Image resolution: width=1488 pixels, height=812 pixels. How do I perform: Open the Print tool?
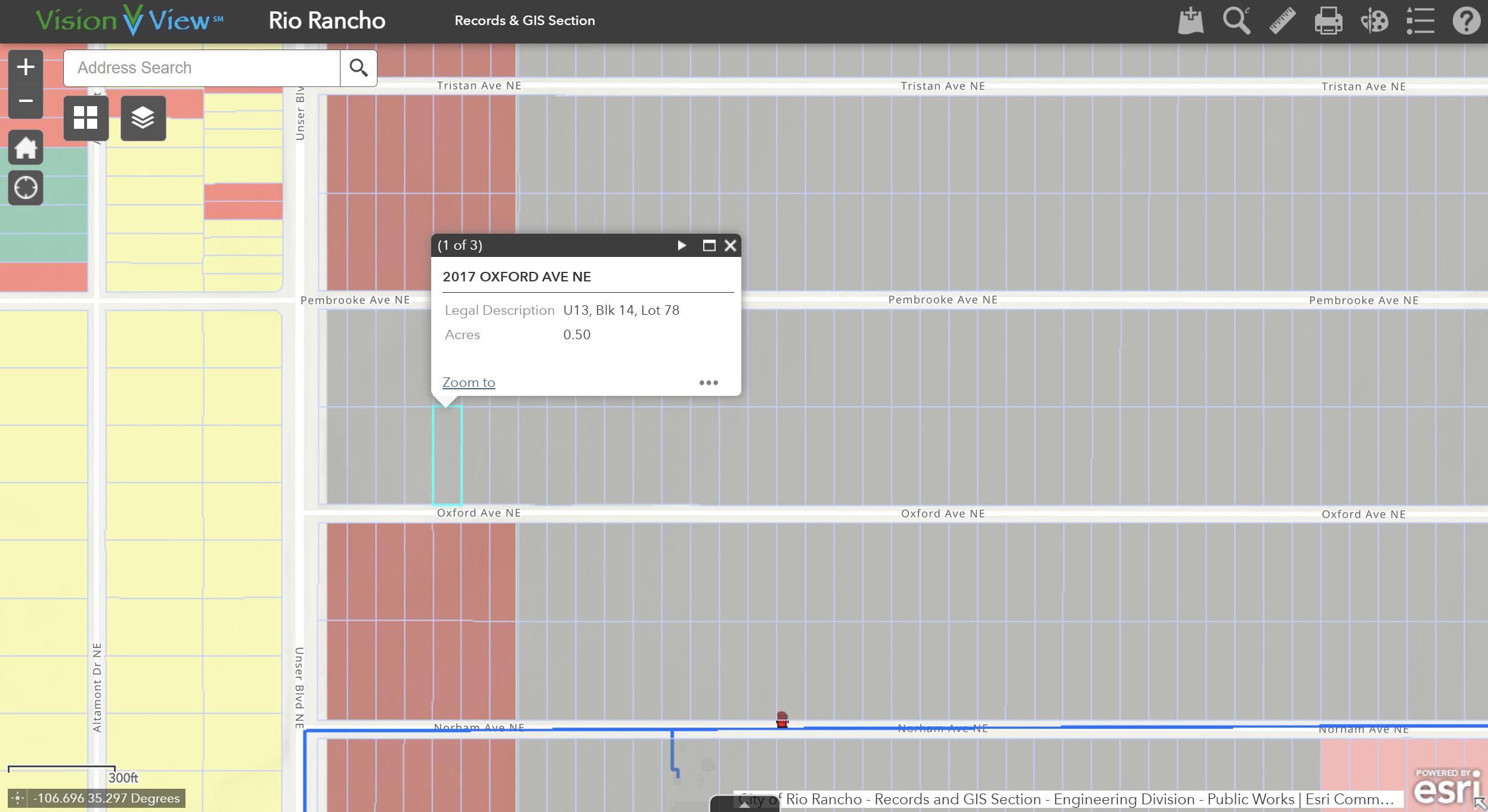point(1328,21)
